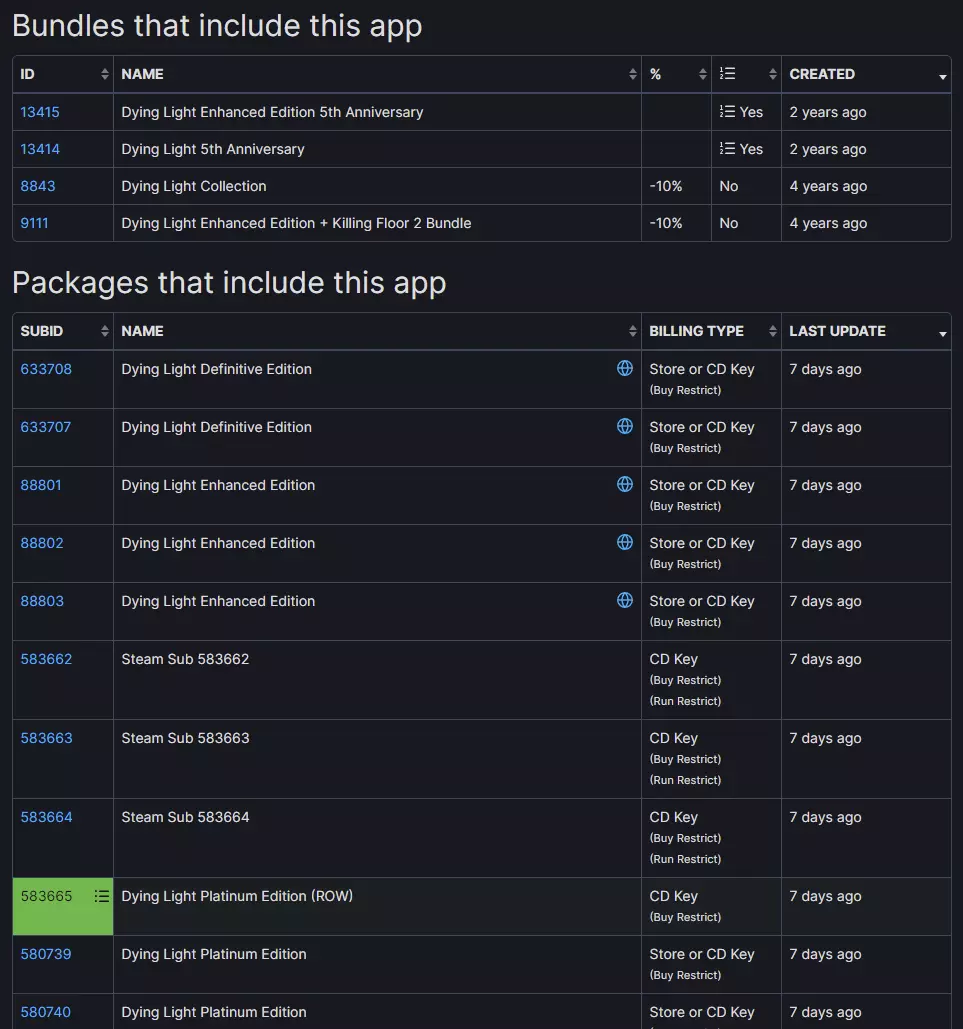Sort packages by LAST UPDATE column
The image size is (963, 1029).
(866, 331)
